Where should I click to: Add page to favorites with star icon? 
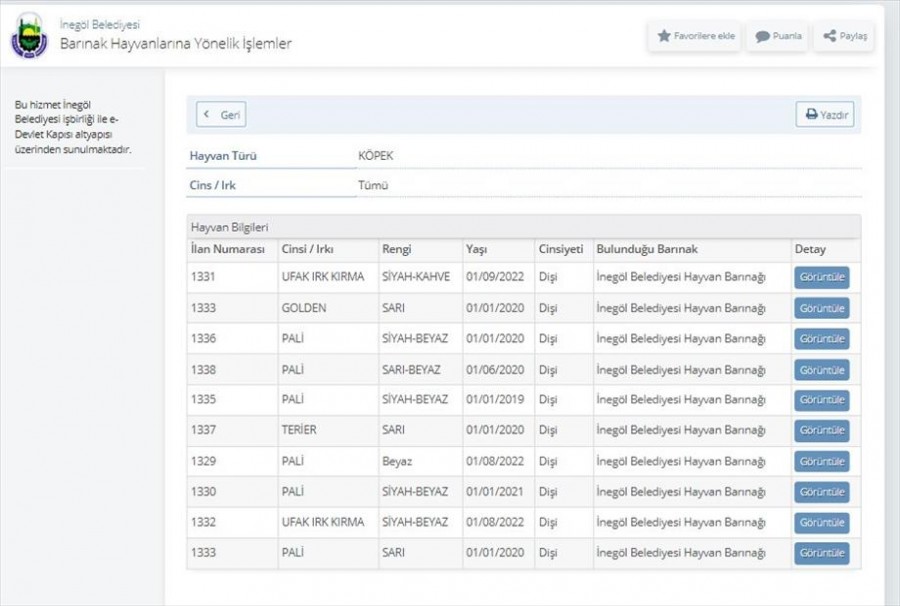tap(664, 36)
